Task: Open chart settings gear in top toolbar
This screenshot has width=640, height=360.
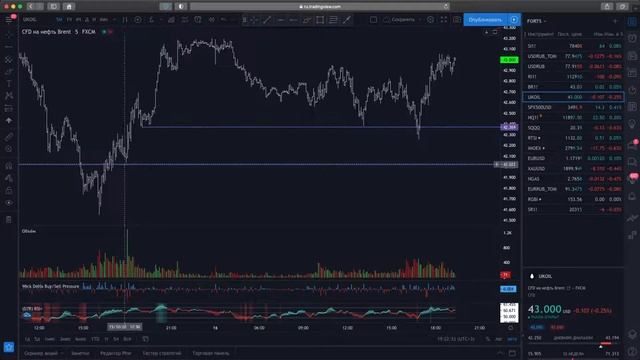Action: pyautogui.click(x=430, y=20)
